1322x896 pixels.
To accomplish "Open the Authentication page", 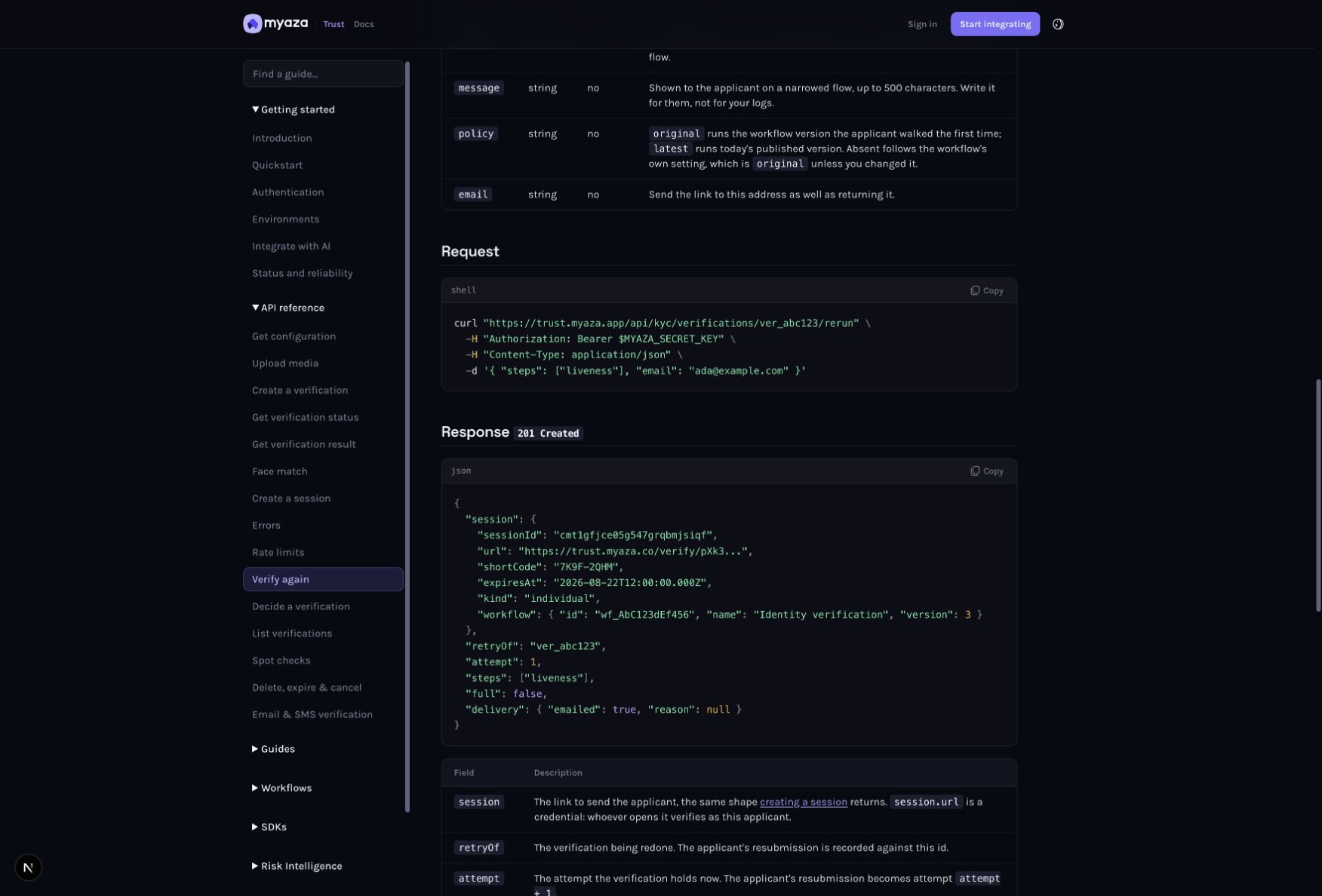I will [x=287, y=192].
